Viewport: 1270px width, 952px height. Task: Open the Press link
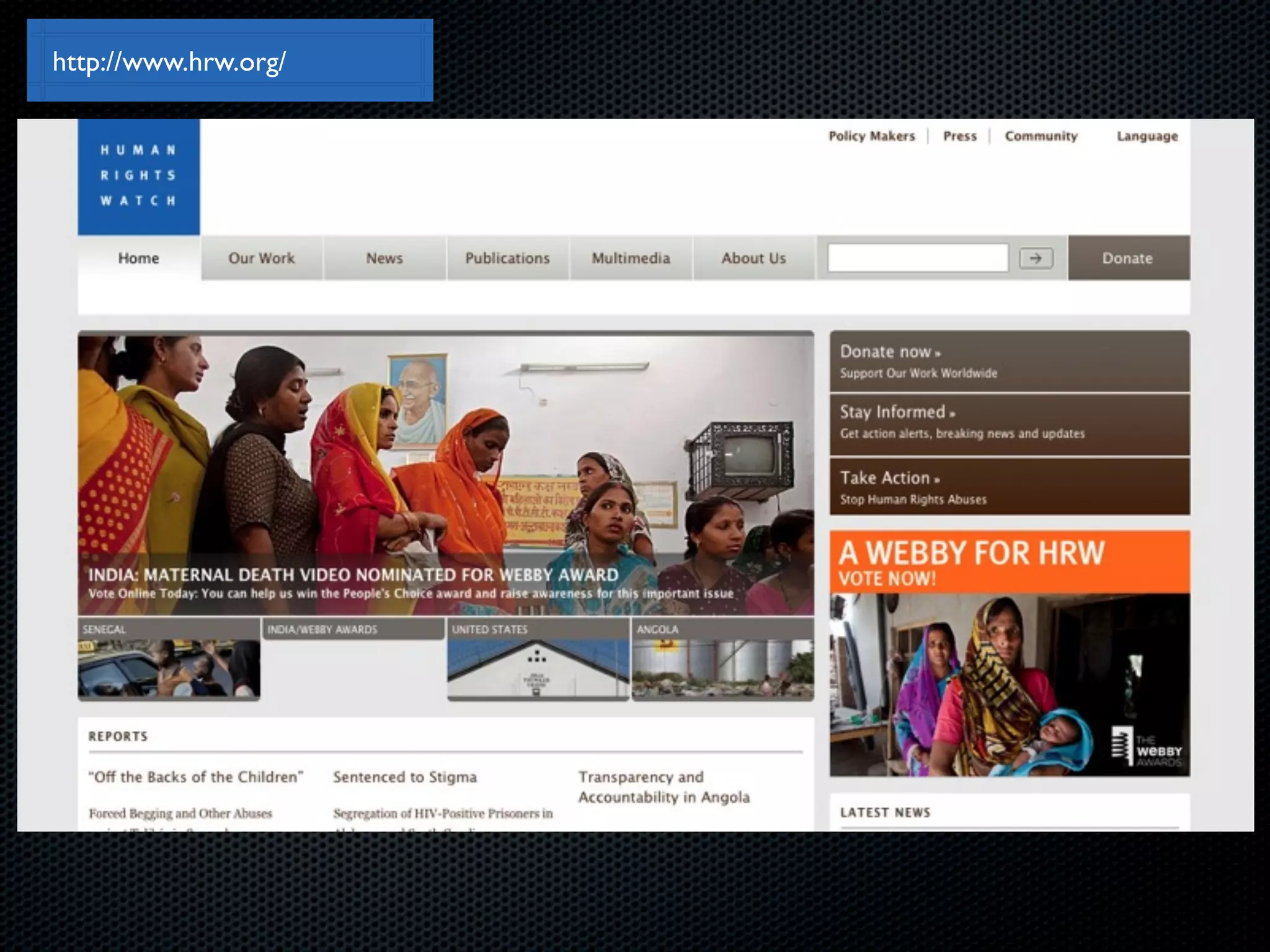click(x=960, y=136)
